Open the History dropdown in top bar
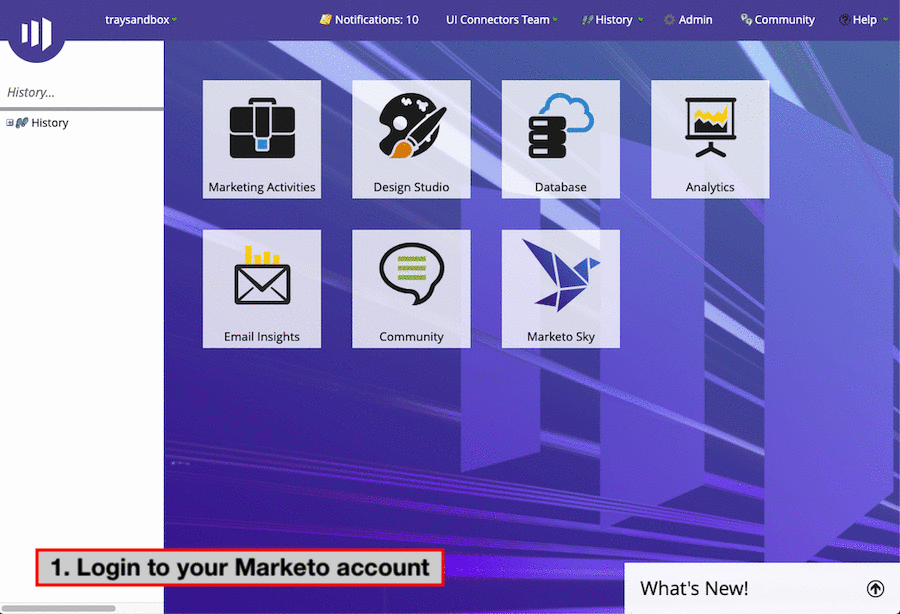 tap(612, 20)
